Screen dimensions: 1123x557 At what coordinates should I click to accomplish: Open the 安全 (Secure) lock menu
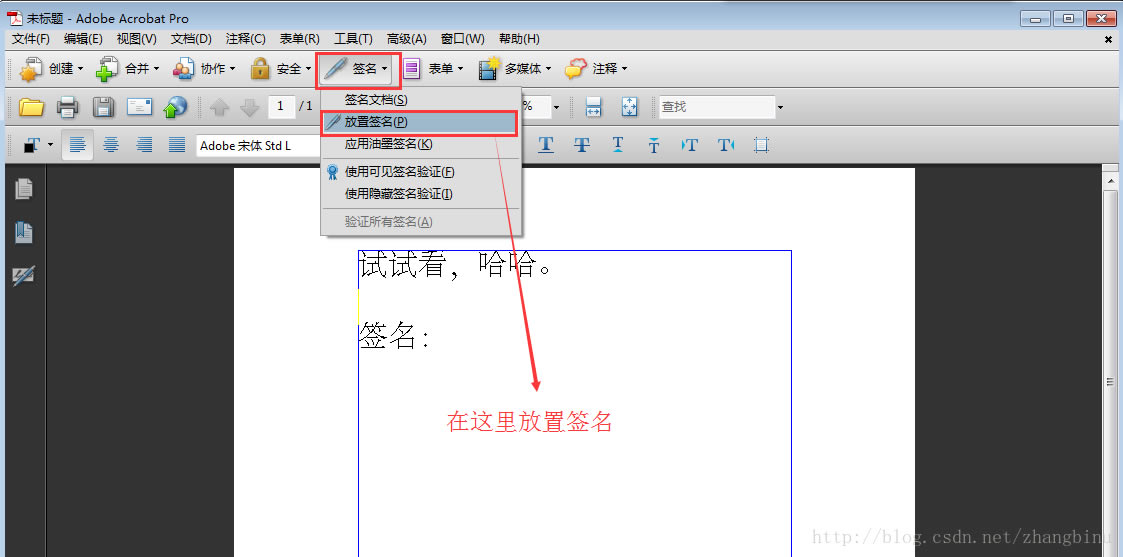click(280, 69)
